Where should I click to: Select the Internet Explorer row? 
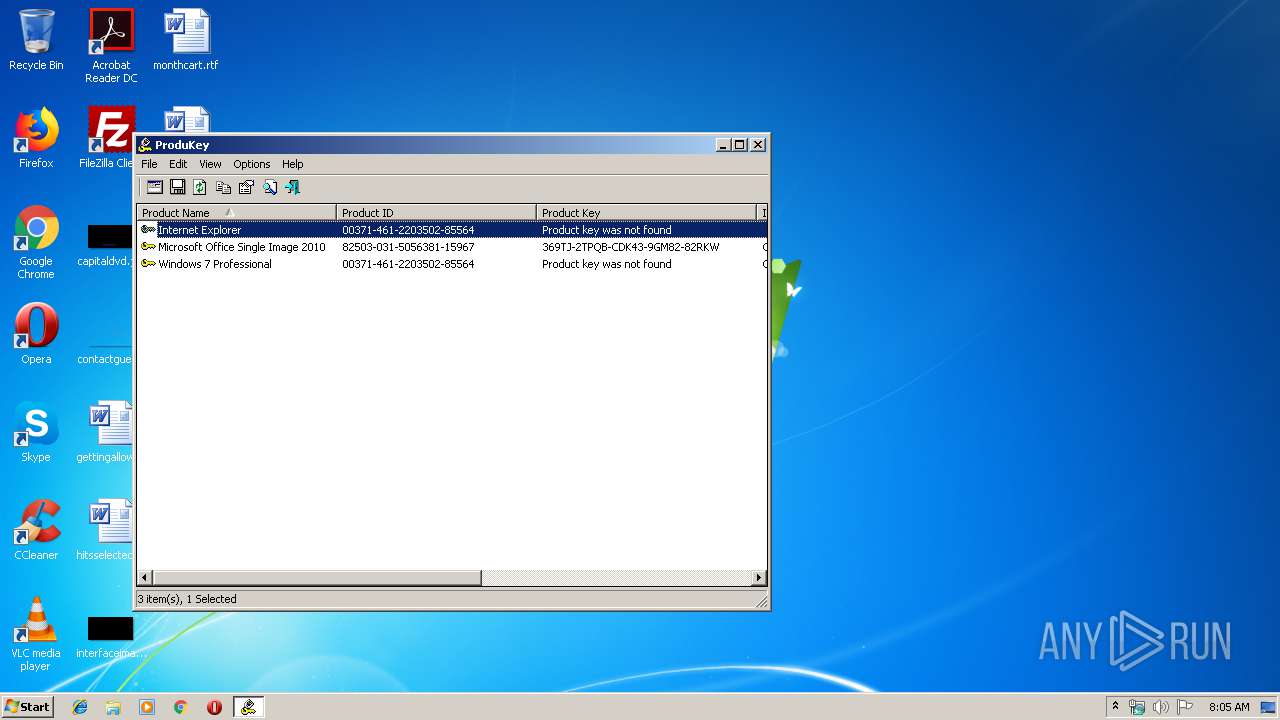point(452,230)
